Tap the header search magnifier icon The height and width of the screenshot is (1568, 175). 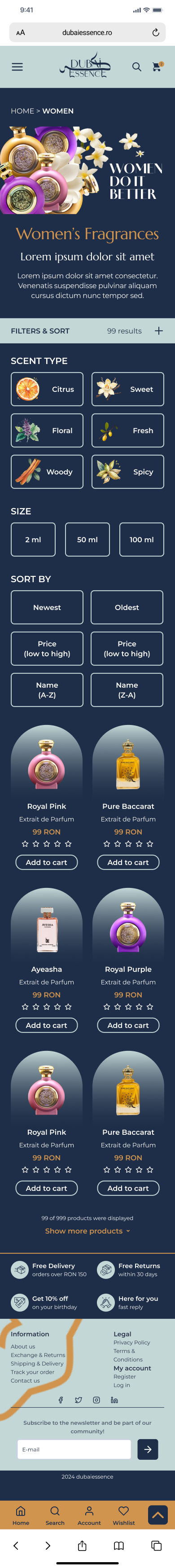click(137, 67)
